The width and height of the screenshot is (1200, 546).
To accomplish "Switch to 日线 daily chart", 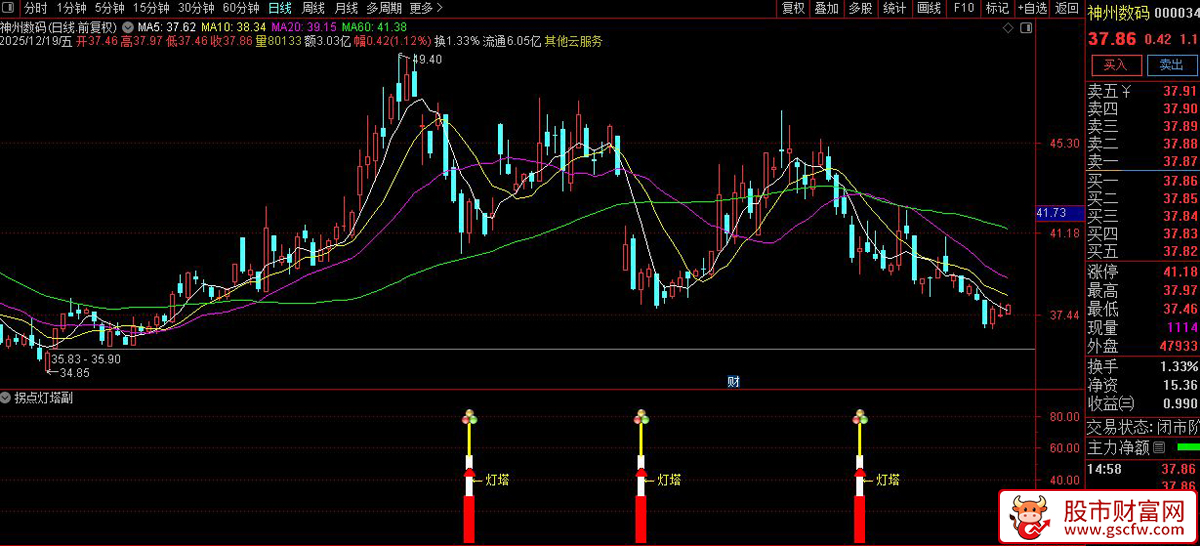I will (280, 8).
